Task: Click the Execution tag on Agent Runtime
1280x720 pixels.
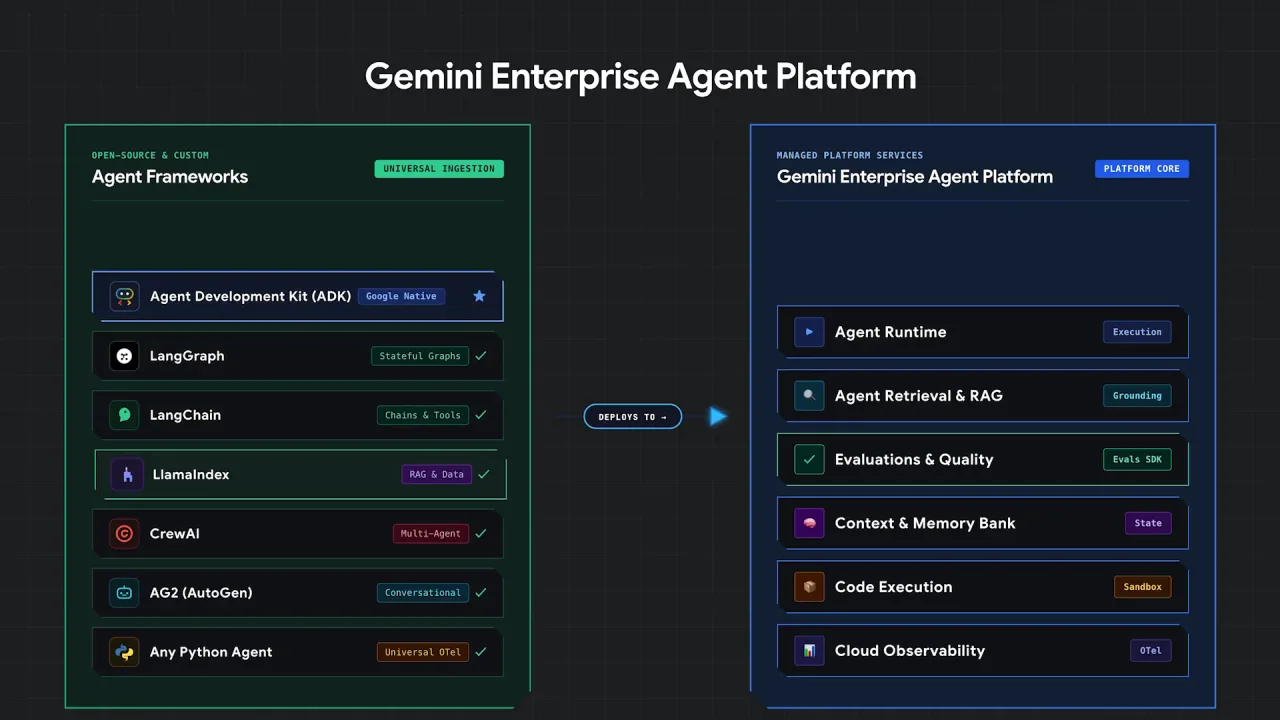Action: click(1137, 332)
